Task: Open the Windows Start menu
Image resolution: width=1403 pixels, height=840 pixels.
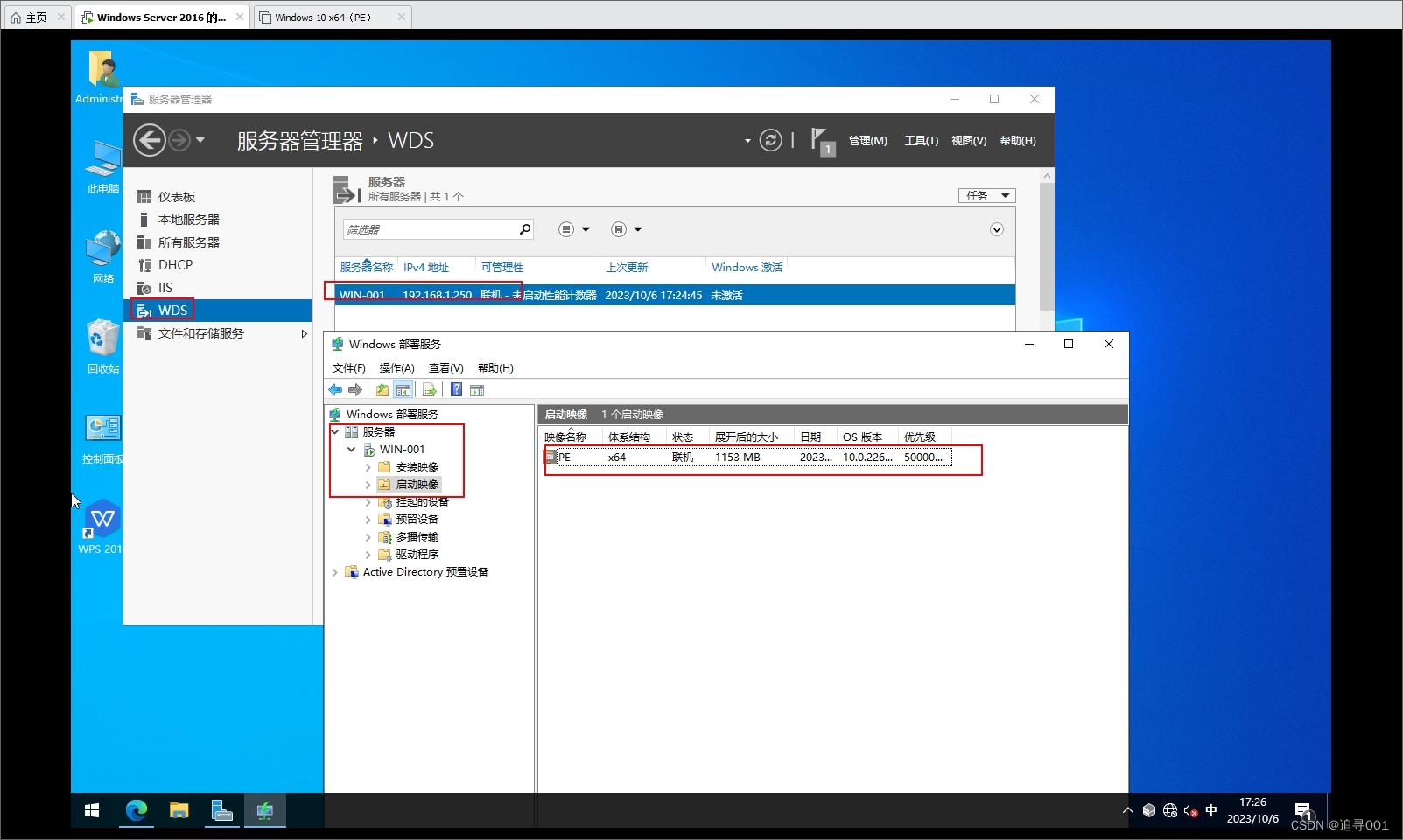Action: [x=92, y=810]
